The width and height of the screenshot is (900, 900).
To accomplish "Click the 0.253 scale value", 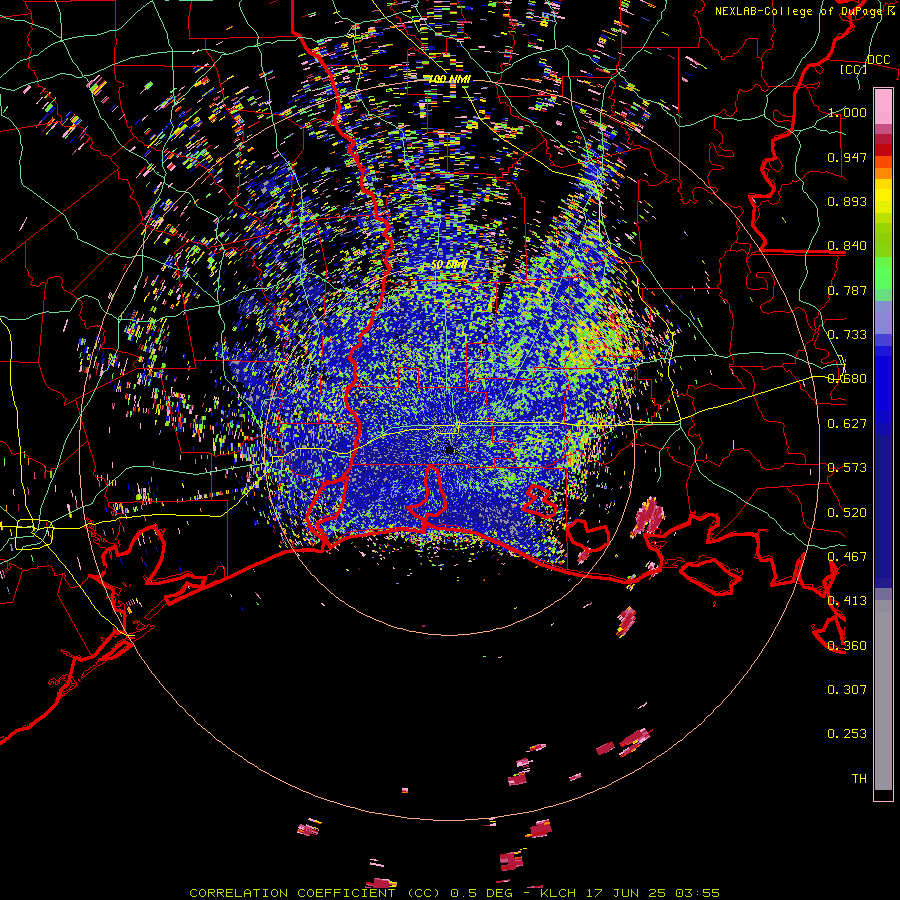I will pos(847,734).
